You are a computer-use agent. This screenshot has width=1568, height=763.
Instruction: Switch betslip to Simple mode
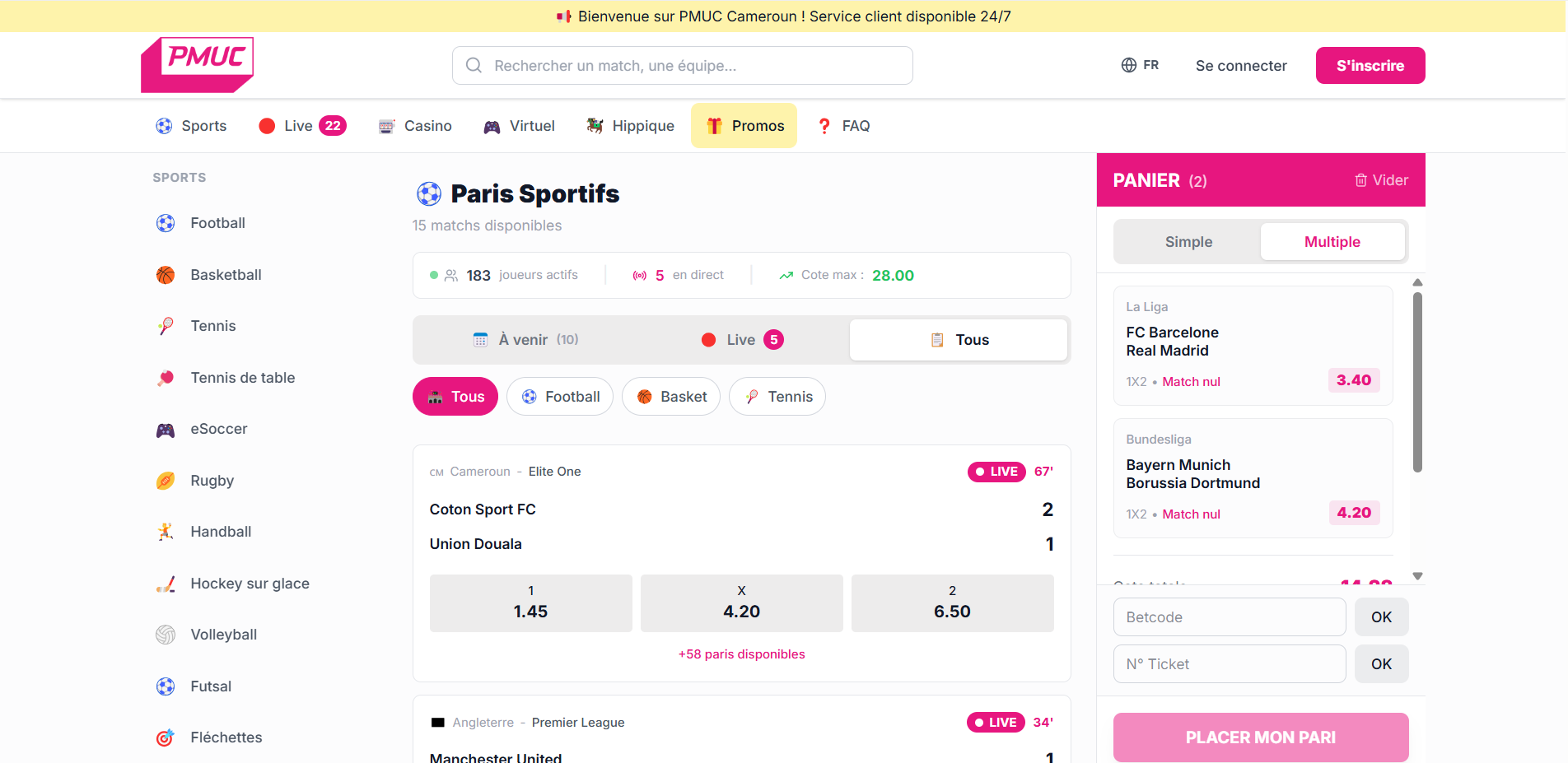point(1188,242)
